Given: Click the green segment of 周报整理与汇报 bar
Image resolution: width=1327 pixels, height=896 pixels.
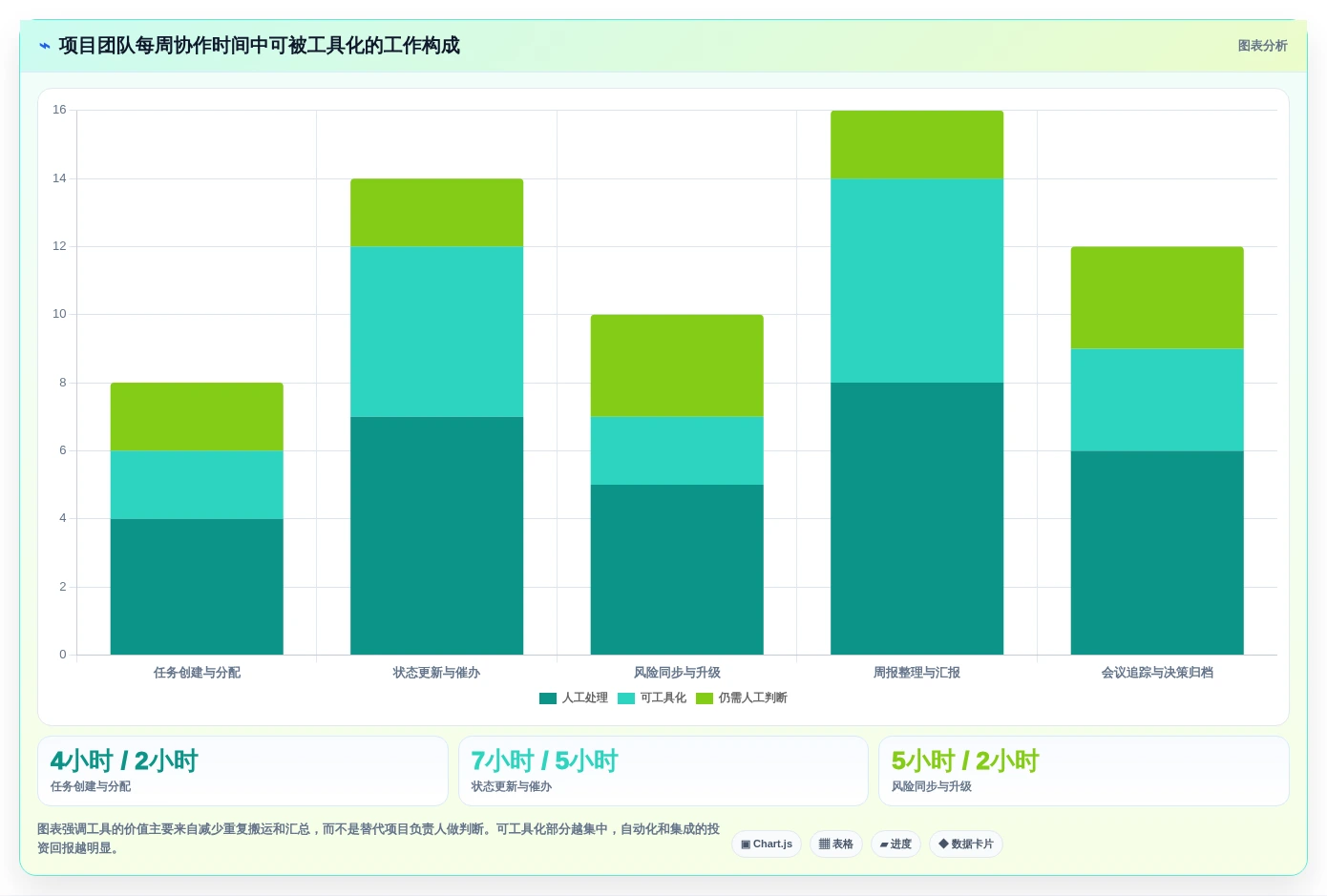Looking at the screenshot, I should [x=917, y=145].
